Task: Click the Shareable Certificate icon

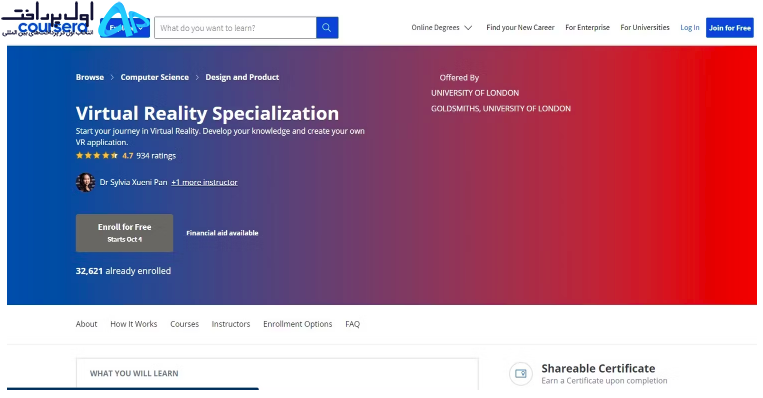Action: tap(521, 374)
